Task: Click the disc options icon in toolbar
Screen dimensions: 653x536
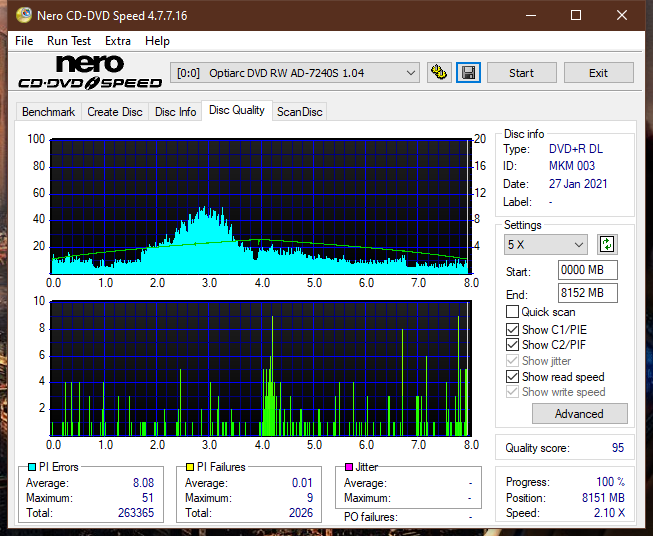Action: pos(438,73)
